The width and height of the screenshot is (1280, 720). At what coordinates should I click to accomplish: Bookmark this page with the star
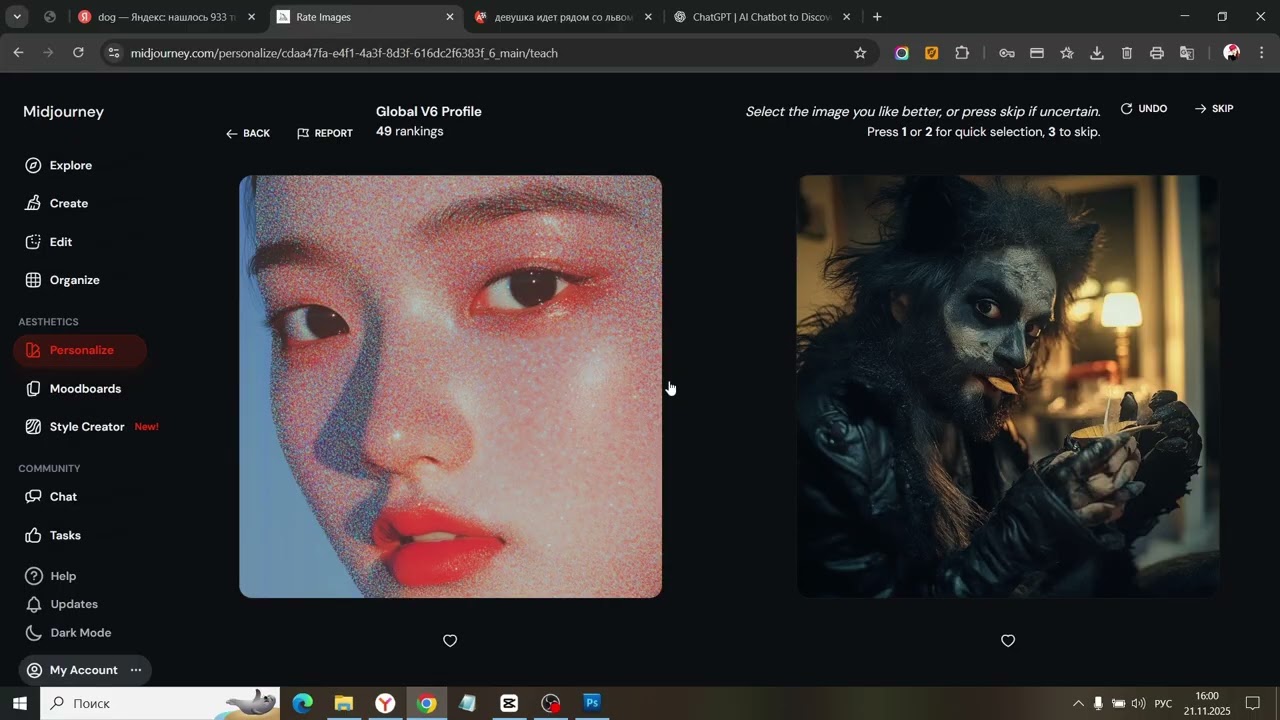(860, 53)
